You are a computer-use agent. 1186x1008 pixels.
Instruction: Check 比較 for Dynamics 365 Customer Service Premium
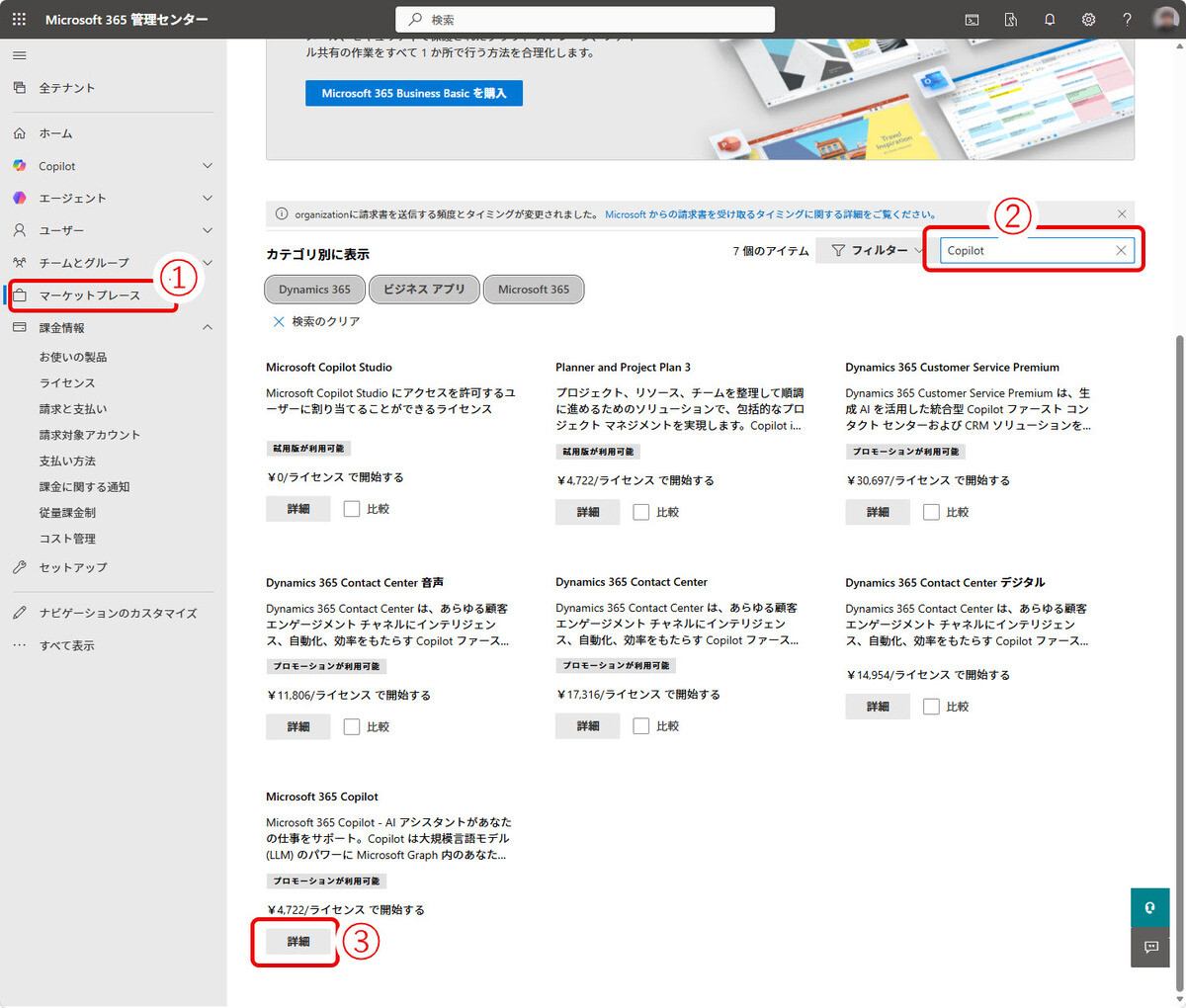931,512
